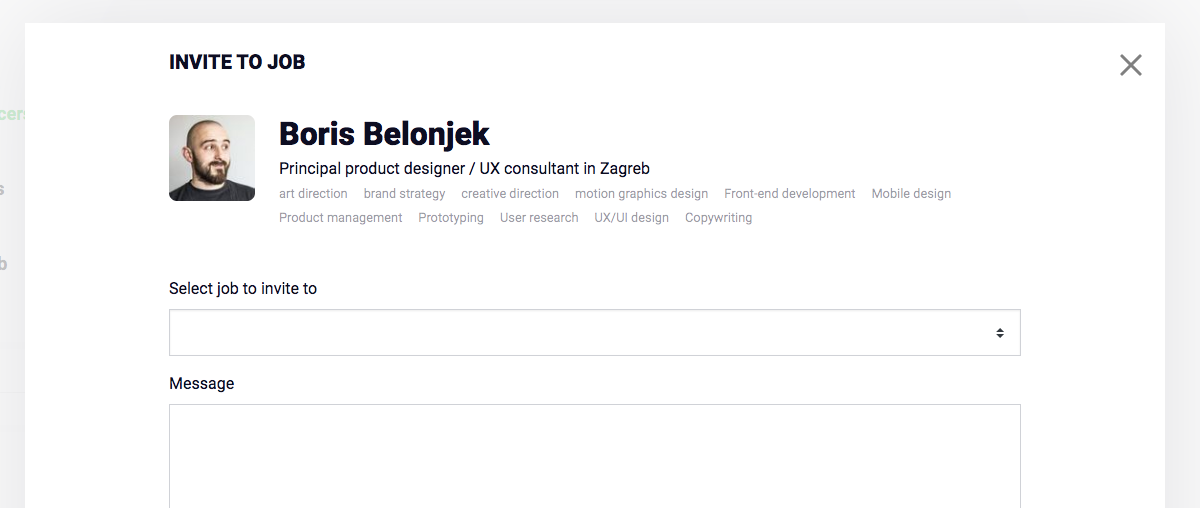
Task: Click the Principal product designer subtitle
Action: coord(464,169)
